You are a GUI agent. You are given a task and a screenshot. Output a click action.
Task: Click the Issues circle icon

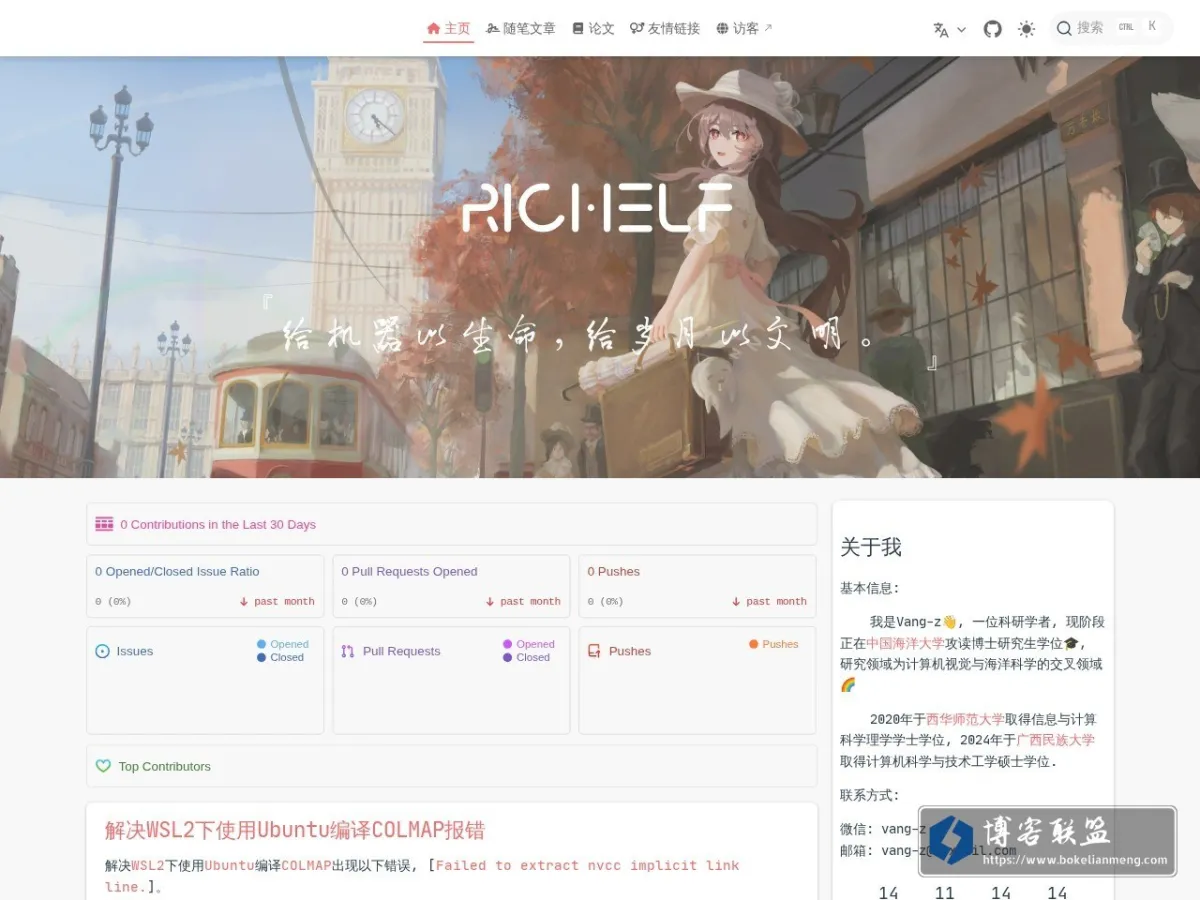point(102,651)
